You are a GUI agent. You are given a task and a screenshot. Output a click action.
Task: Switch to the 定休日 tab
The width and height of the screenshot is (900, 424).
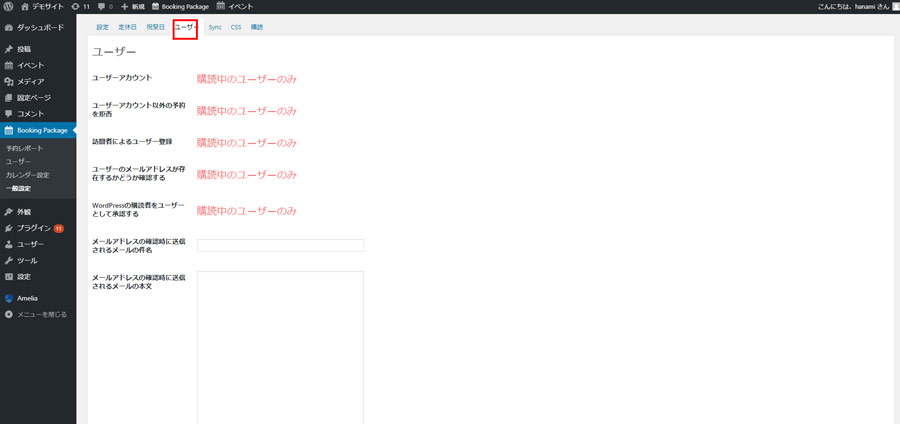coord(127,27)
